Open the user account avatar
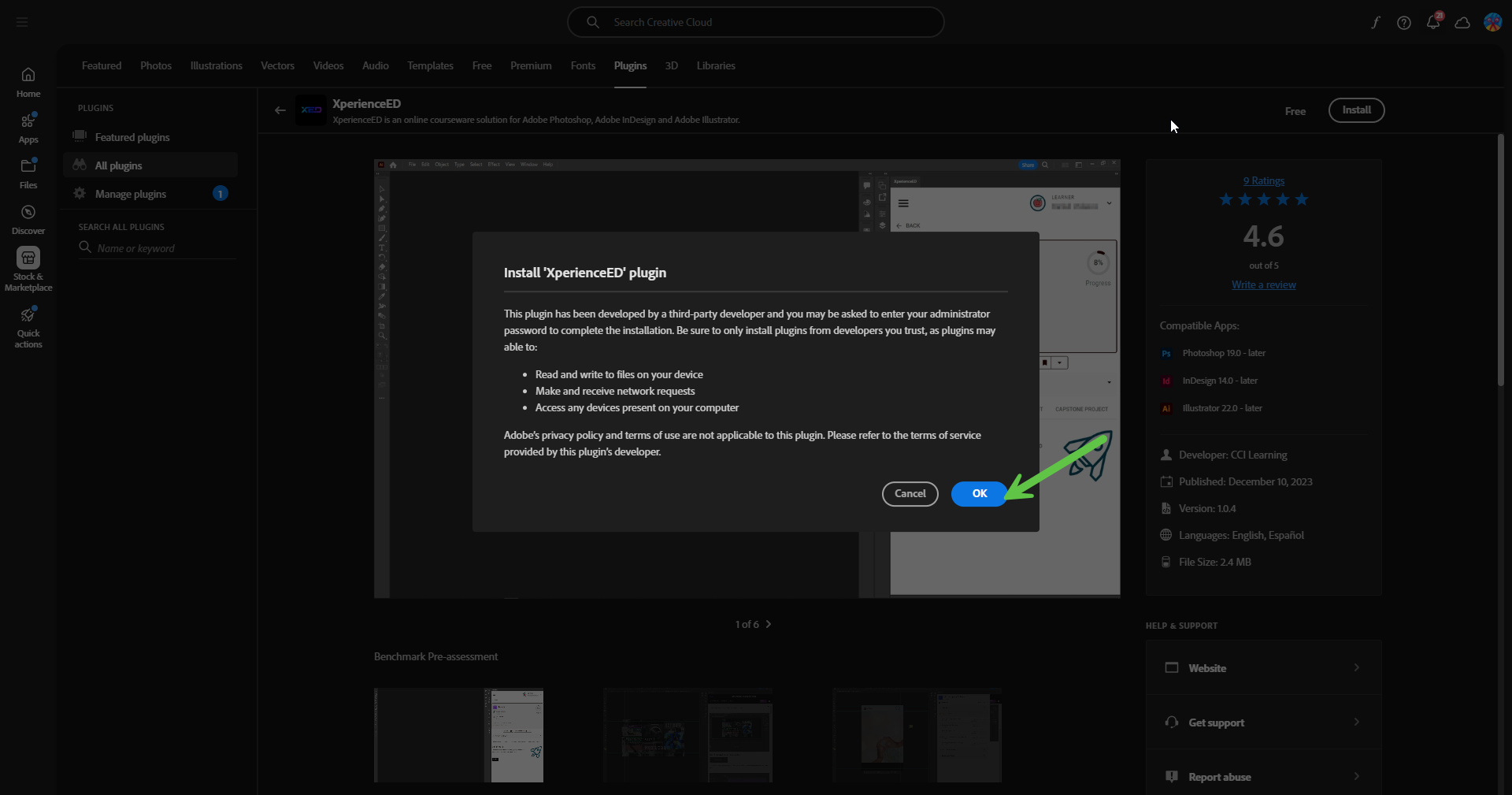The image size is (1512, 795). pyautogui.click(x=1492, y=22)
